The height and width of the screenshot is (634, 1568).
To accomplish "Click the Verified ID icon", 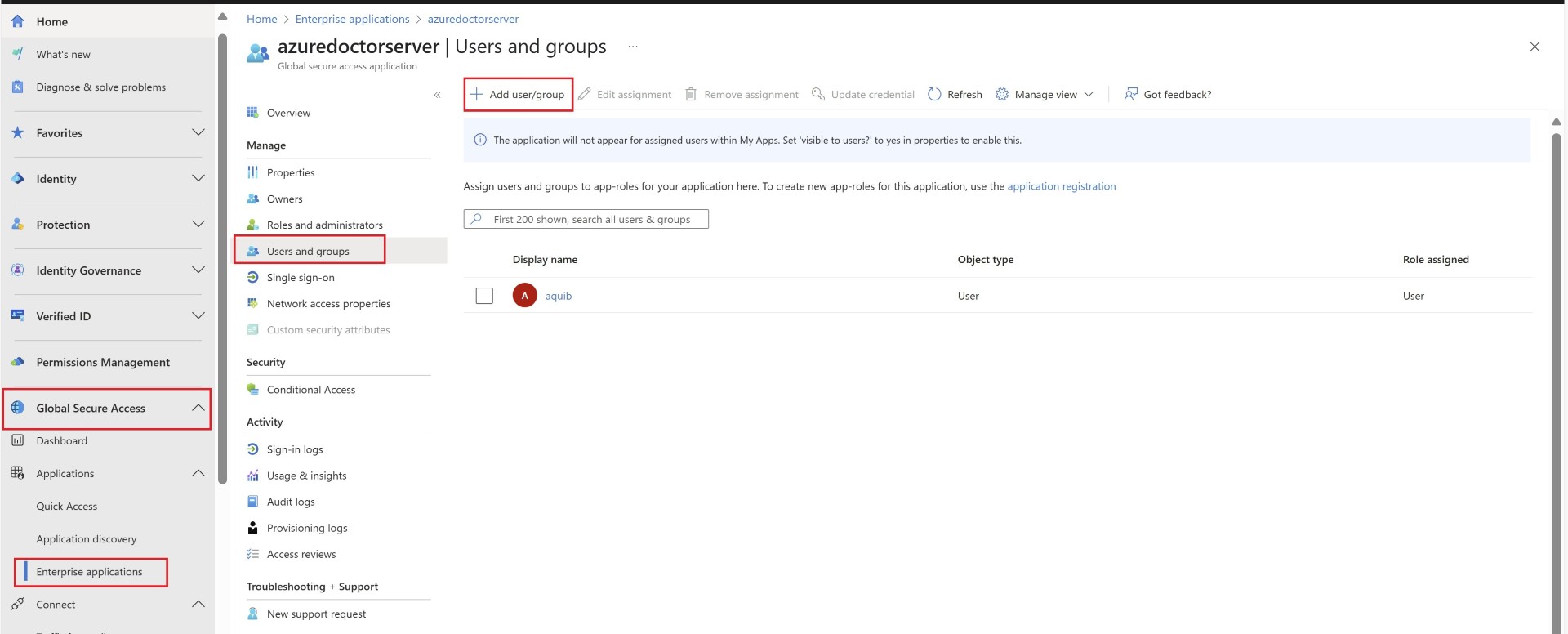I will 17,315.
